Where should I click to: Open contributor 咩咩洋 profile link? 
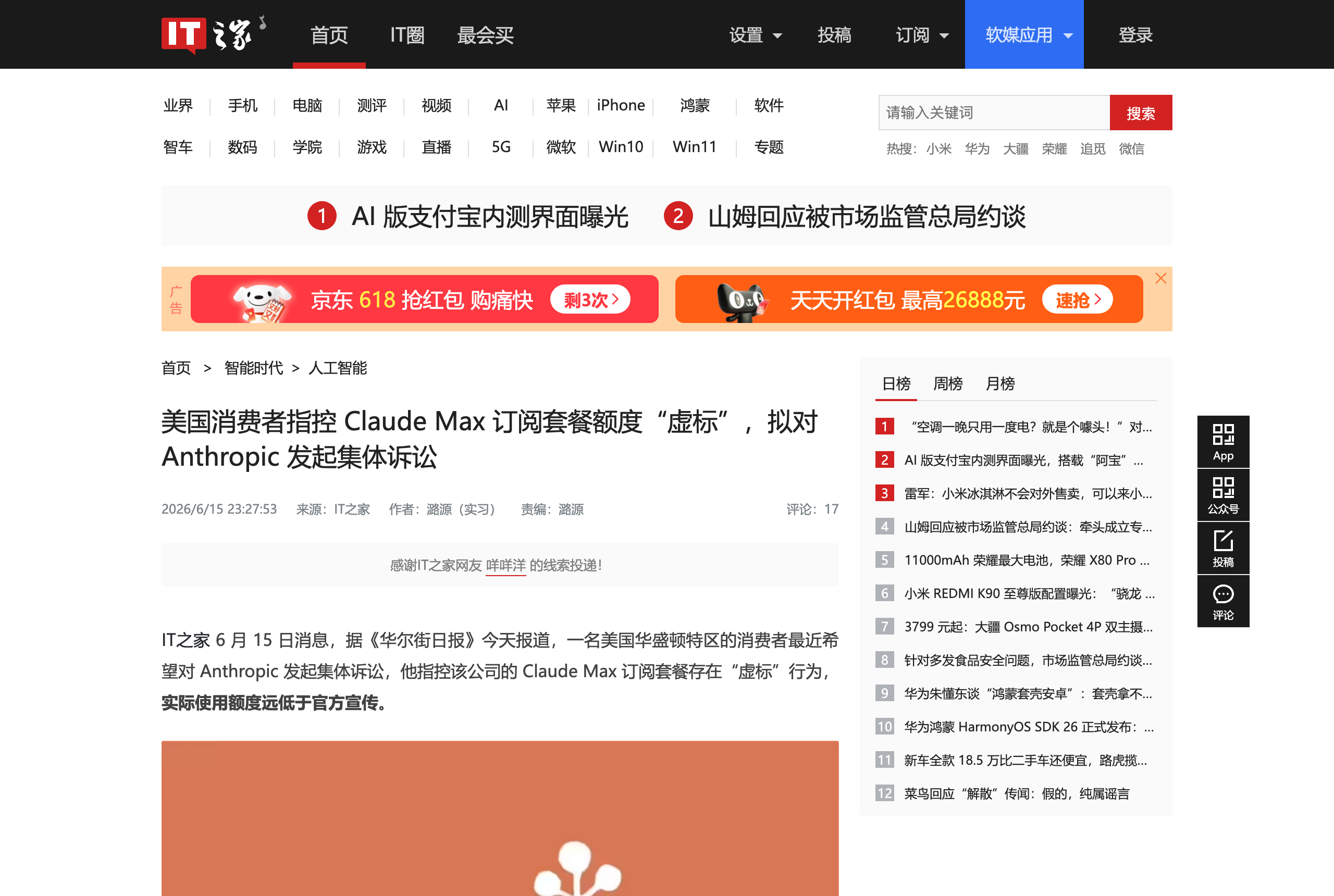(x=505, y=566)
